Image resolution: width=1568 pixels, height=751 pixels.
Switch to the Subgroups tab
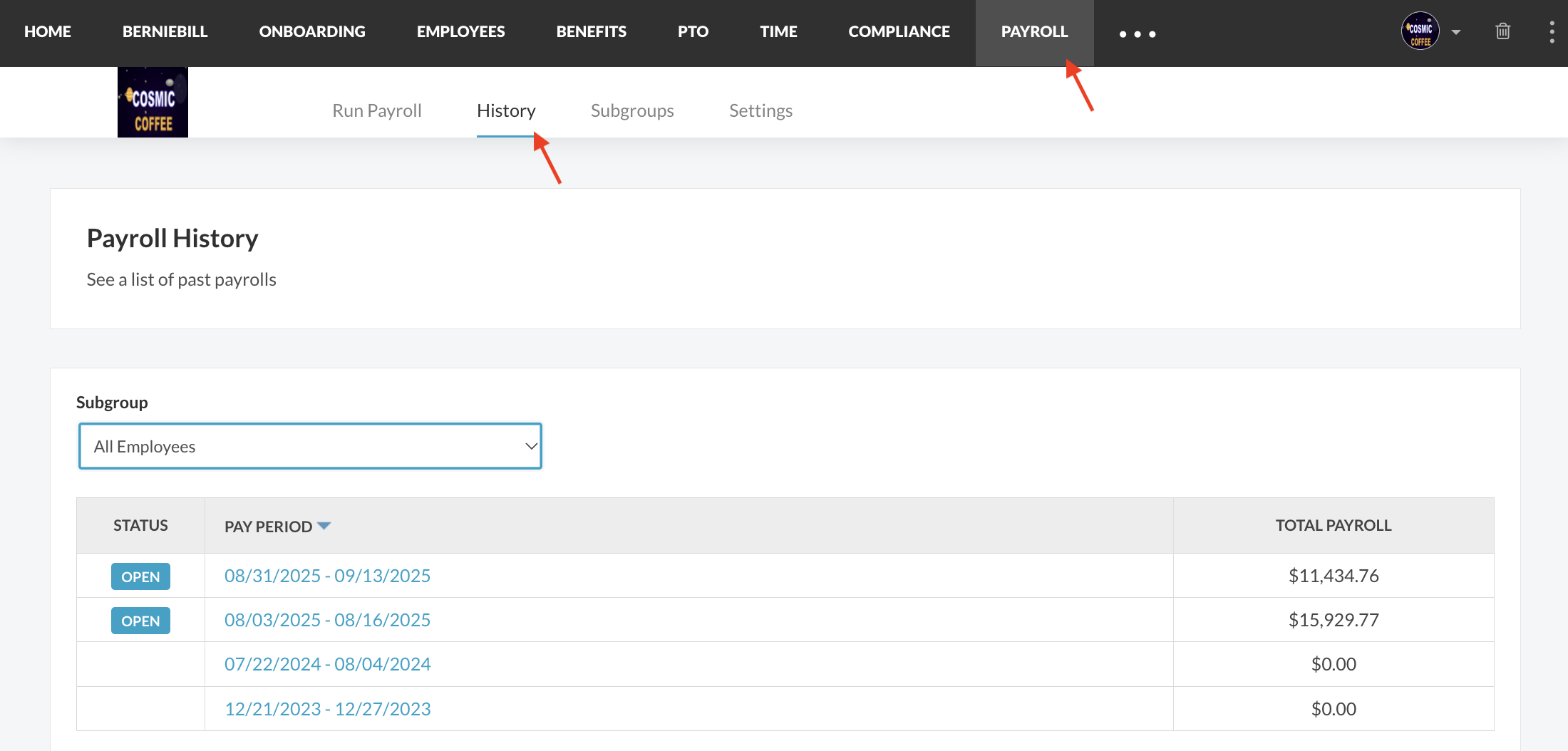[x=631, y=110]
